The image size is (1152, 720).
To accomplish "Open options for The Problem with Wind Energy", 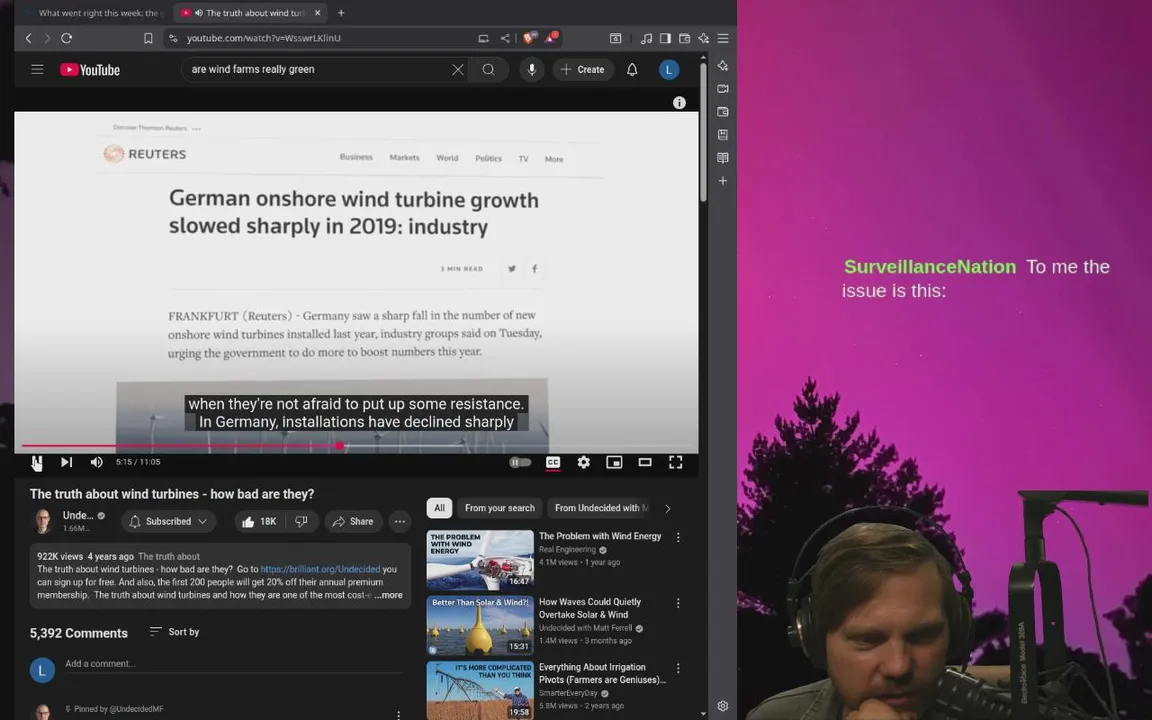I will pos(678,538).
